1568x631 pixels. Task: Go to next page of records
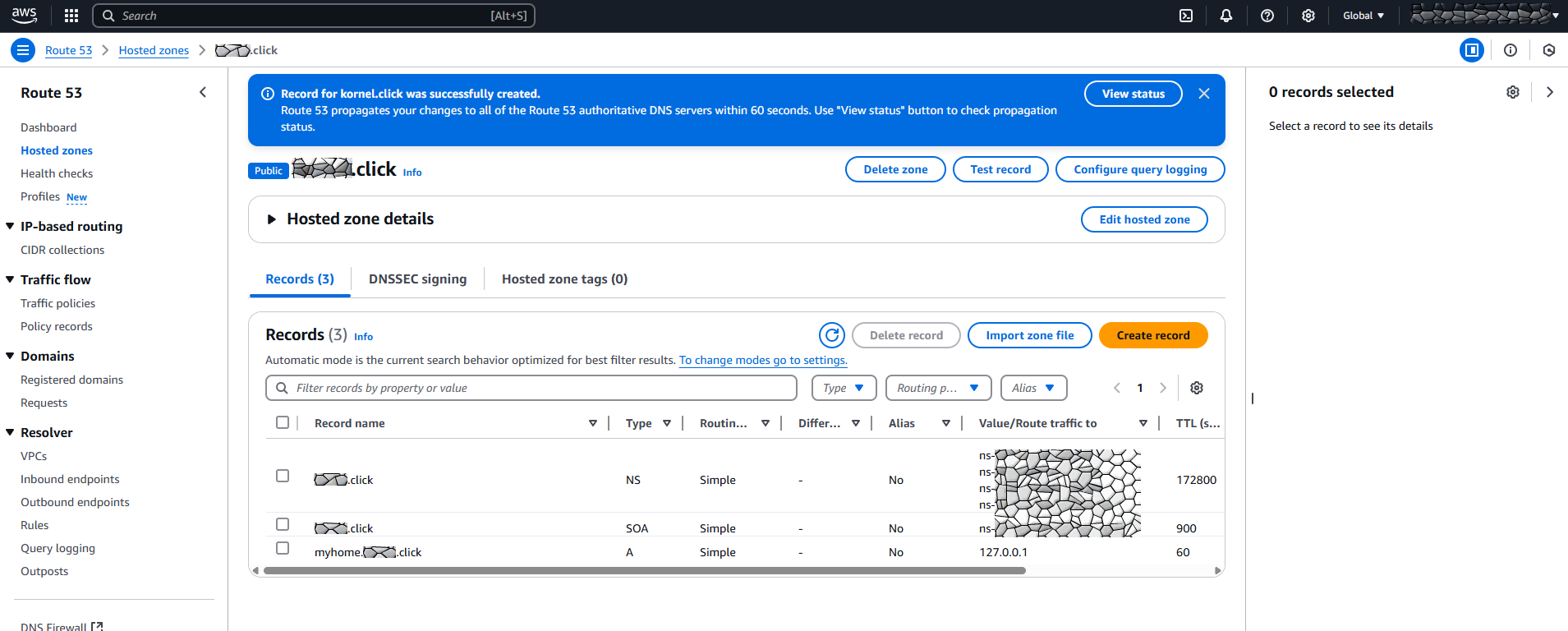[1163, 388]
